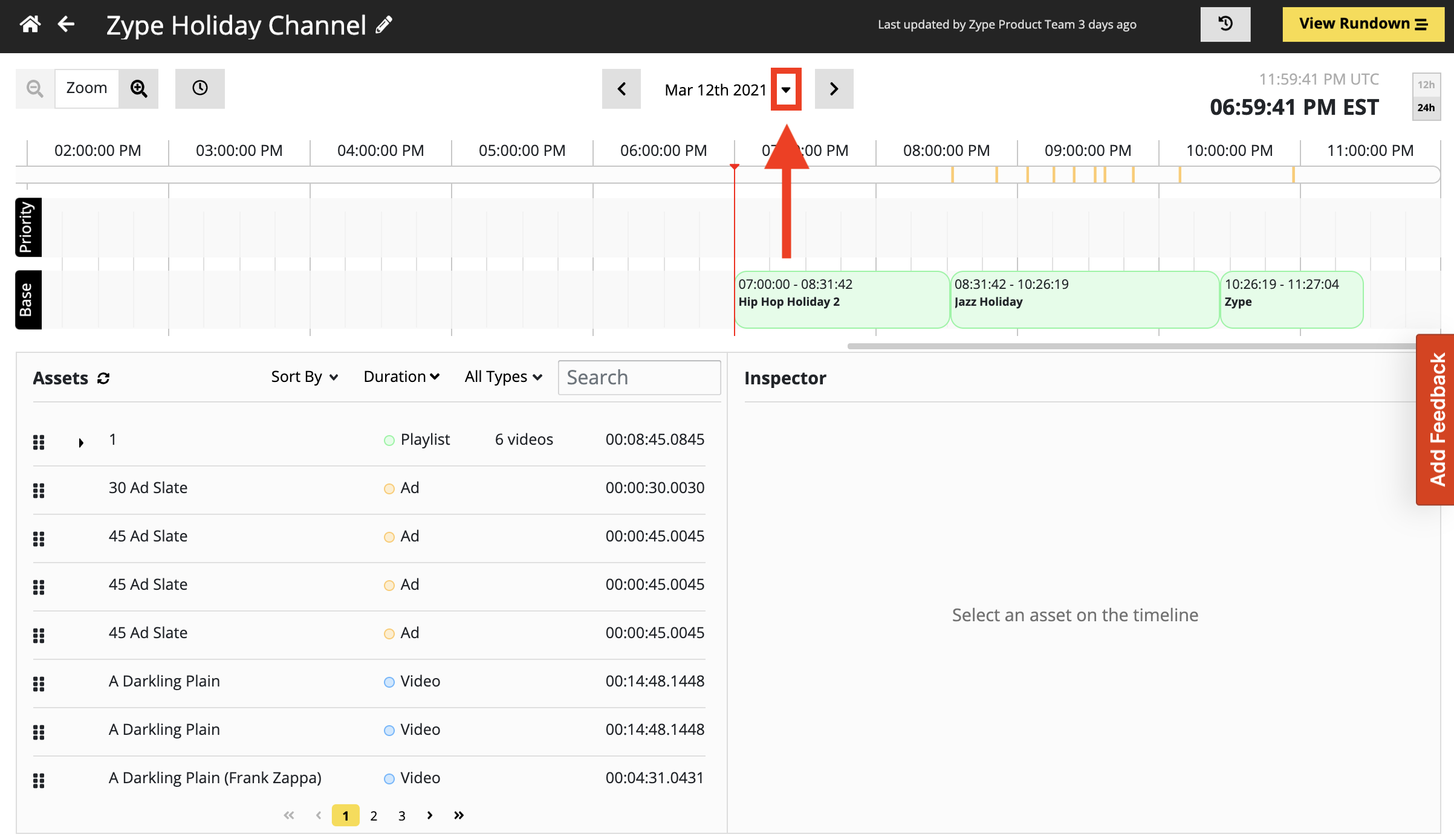Switch clock to 12h format

tap(1426, 85)
